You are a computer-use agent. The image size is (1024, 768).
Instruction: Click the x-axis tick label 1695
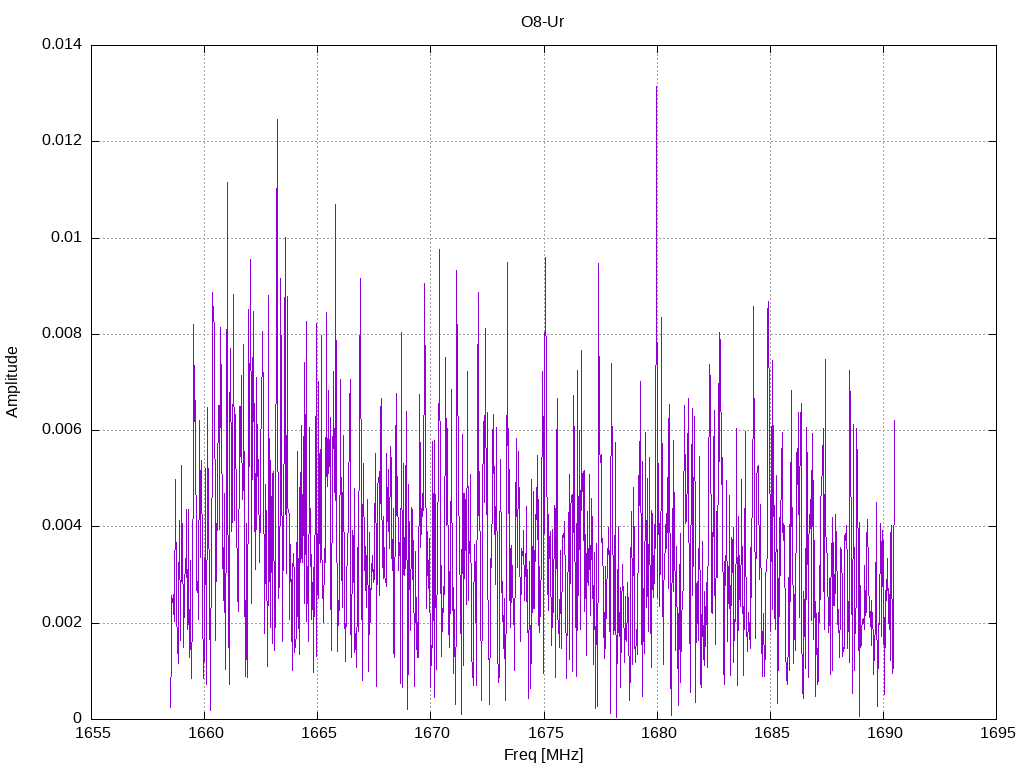[998, 733]
